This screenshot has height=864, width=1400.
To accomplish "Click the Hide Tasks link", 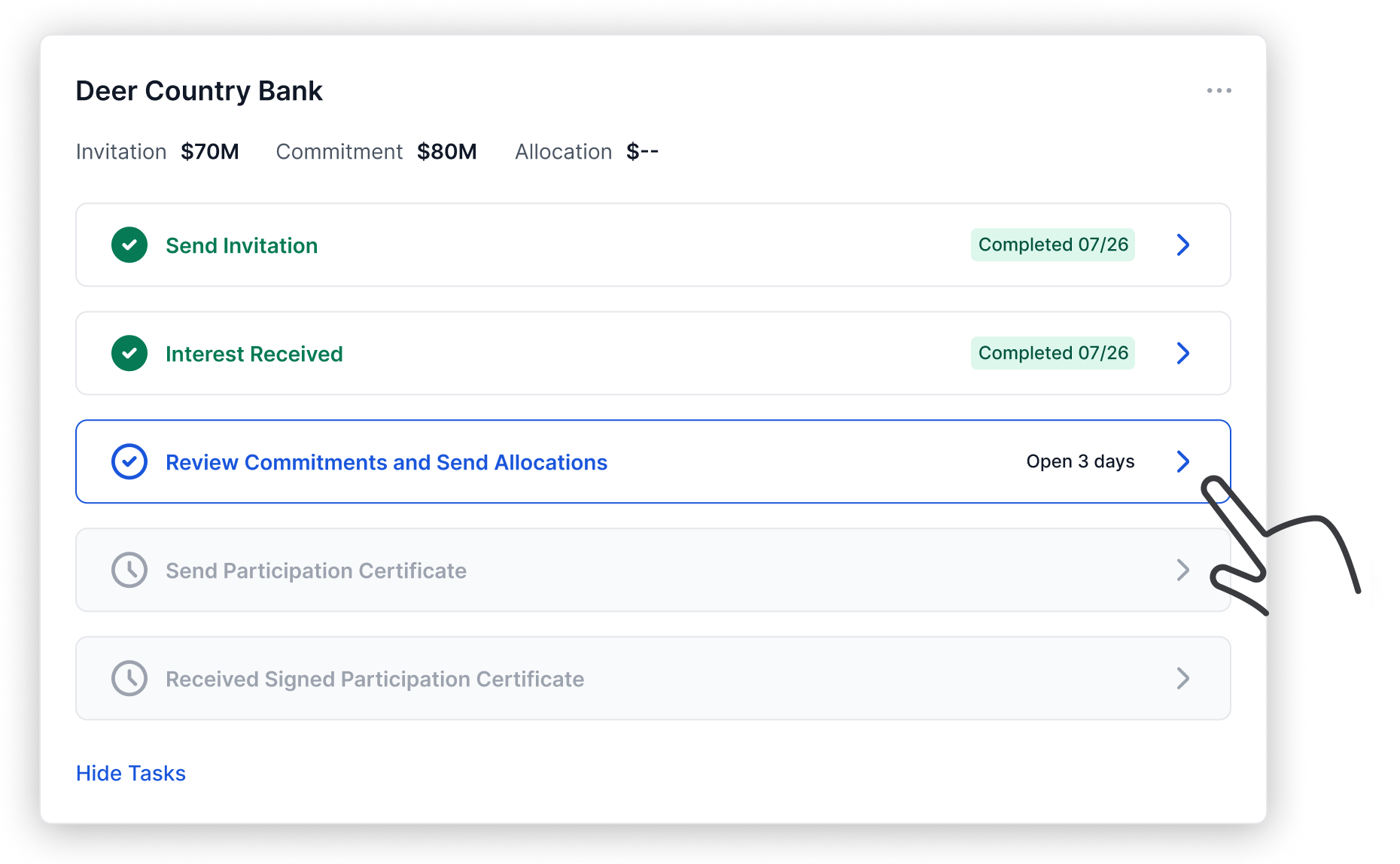I will point(130,773).
